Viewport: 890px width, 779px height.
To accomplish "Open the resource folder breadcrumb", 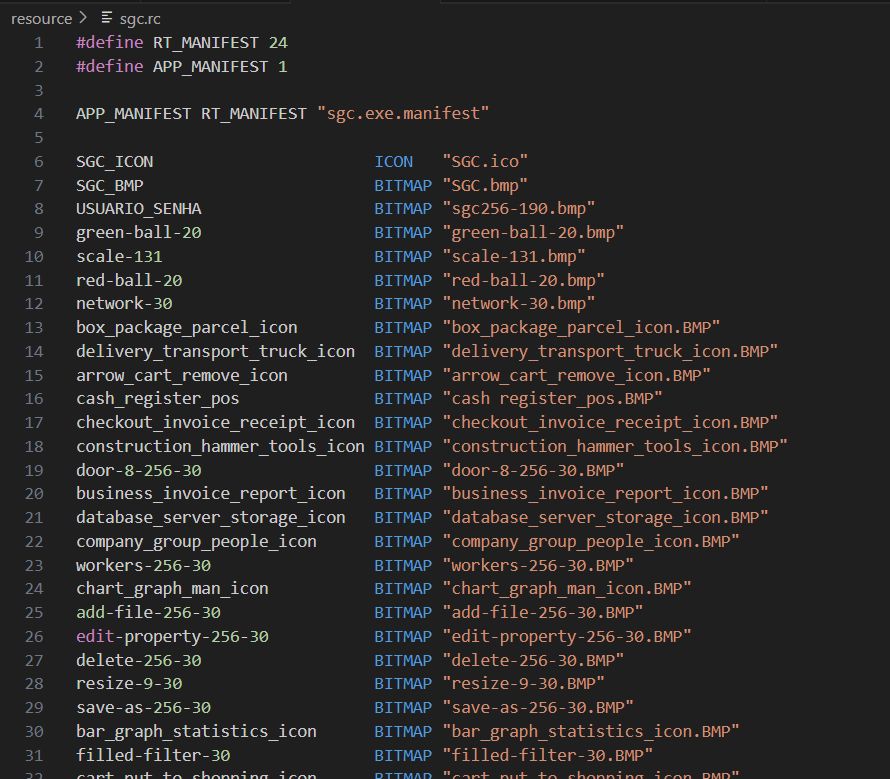I will tap(41, 18).
